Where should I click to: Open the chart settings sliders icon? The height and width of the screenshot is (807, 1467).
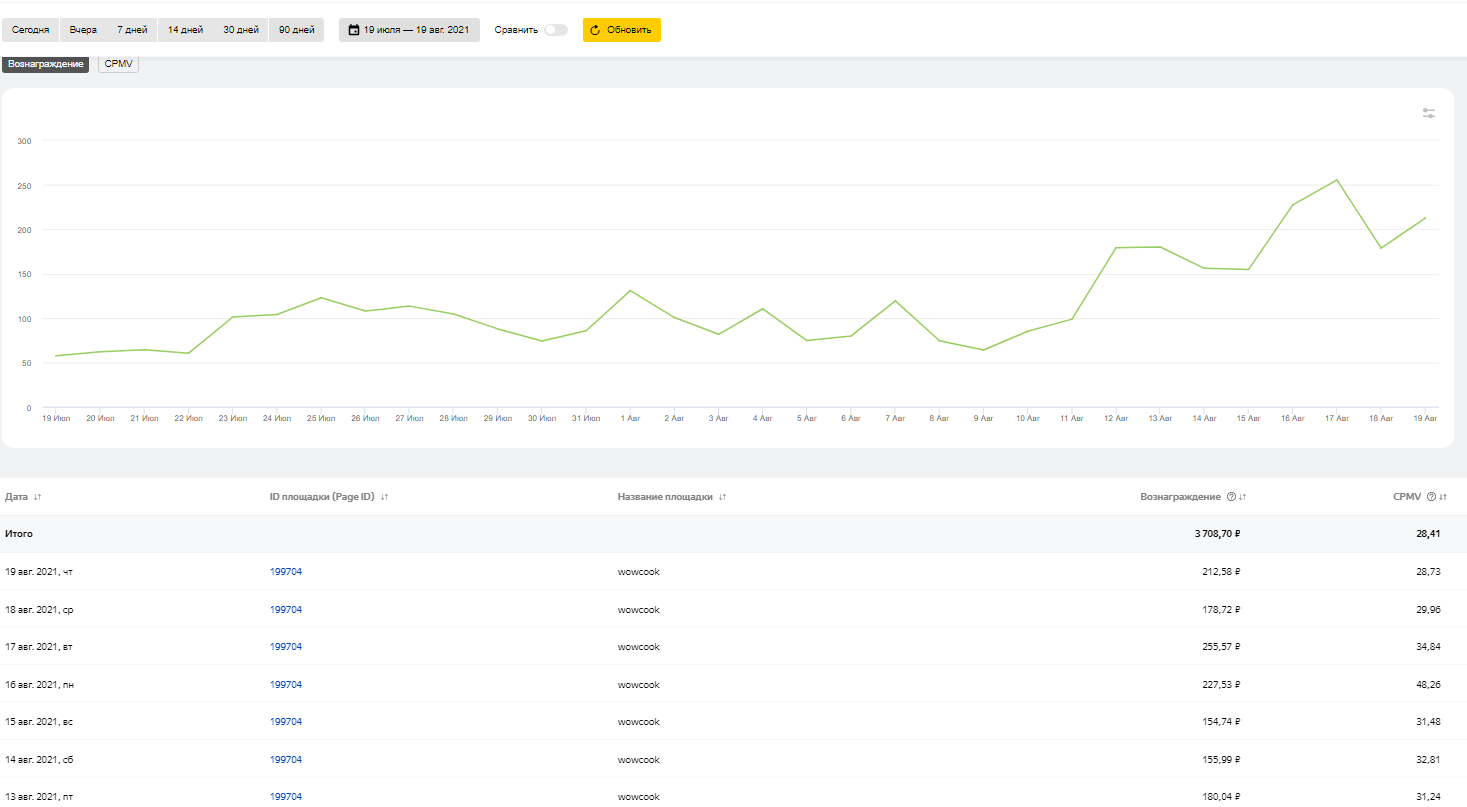coord(1429,114)
